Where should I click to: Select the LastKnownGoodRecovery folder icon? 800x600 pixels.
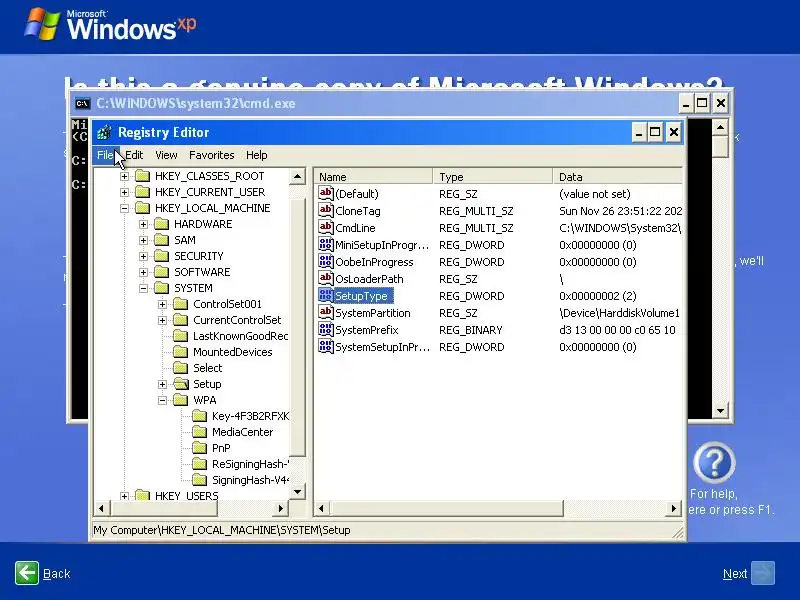pos(180,336)
